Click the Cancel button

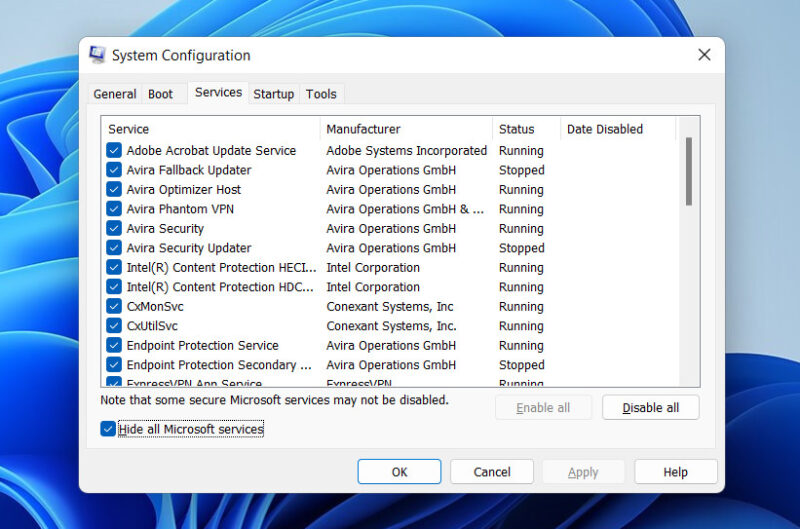[x=492, y=472]
